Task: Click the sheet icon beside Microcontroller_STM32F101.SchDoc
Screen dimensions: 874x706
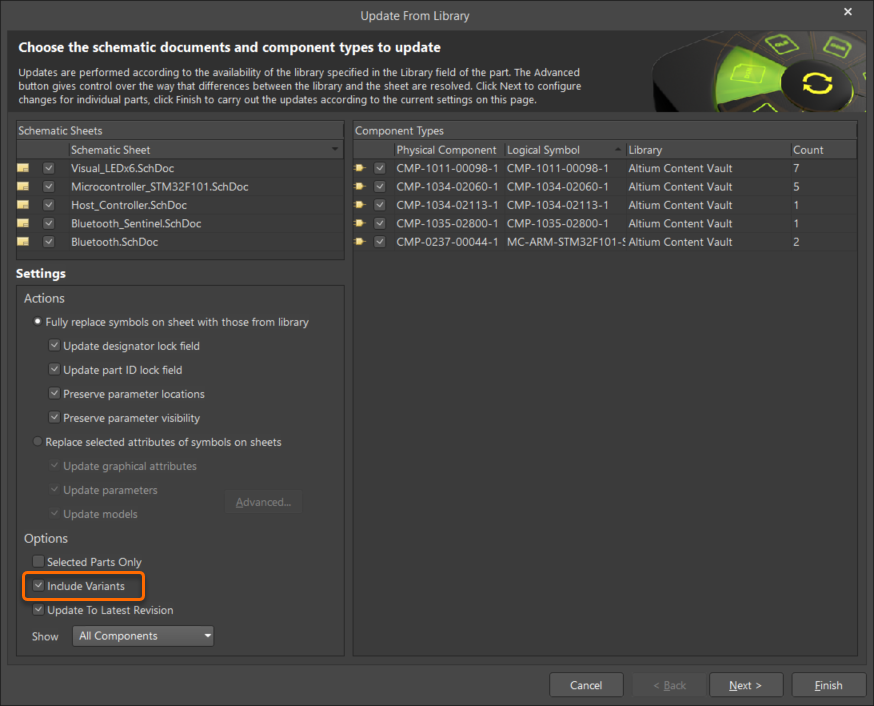Action: (23, 186)
